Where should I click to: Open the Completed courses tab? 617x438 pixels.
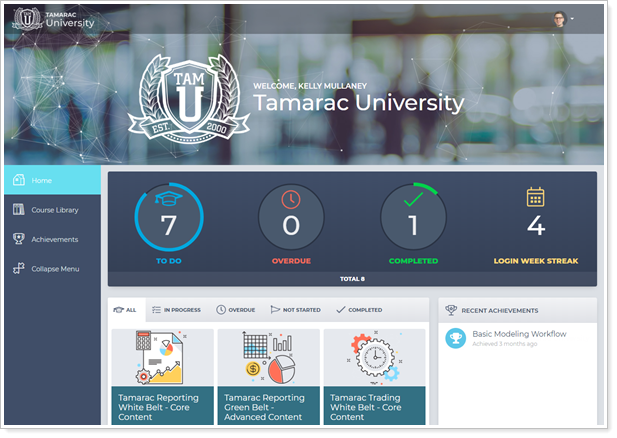pyautogui.click(x=359, y=310)
